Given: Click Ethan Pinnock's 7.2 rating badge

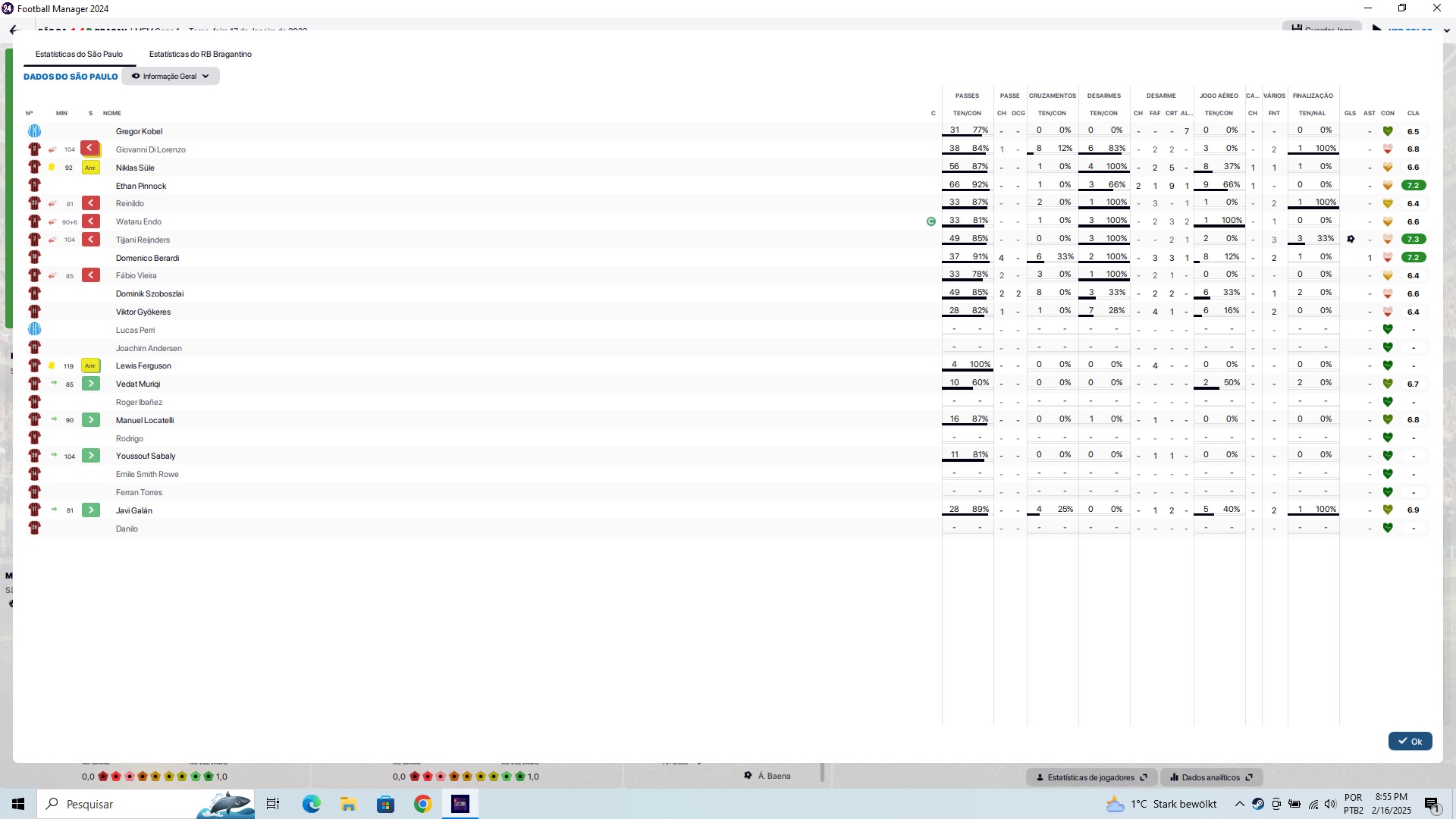Looking at the screenshot, I should 1413,185.
